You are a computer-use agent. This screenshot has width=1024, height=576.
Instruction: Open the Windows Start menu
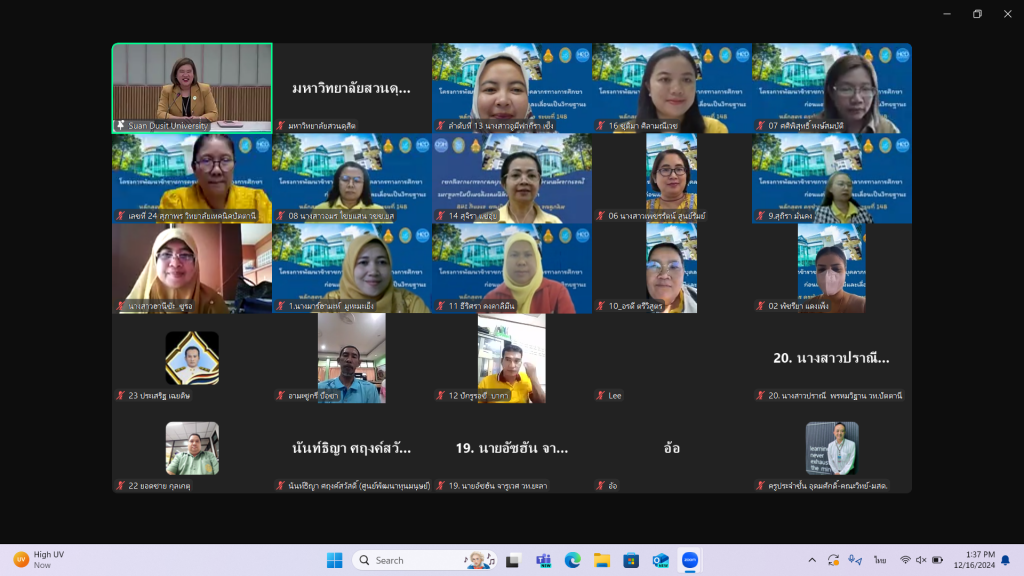[334, 560]
